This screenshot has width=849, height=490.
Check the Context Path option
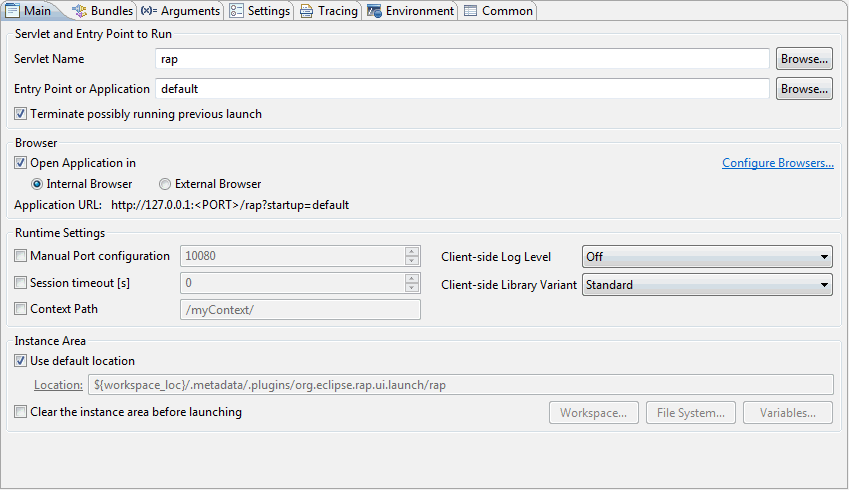pos(21,309)
